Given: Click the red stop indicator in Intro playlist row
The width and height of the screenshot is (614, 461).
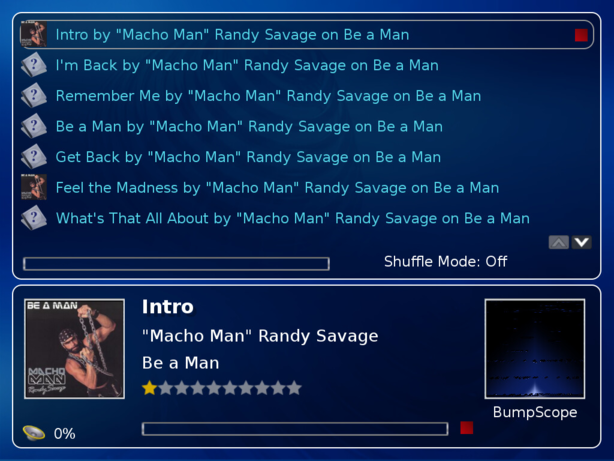Looking at the screenshot, I should (581, 35).
